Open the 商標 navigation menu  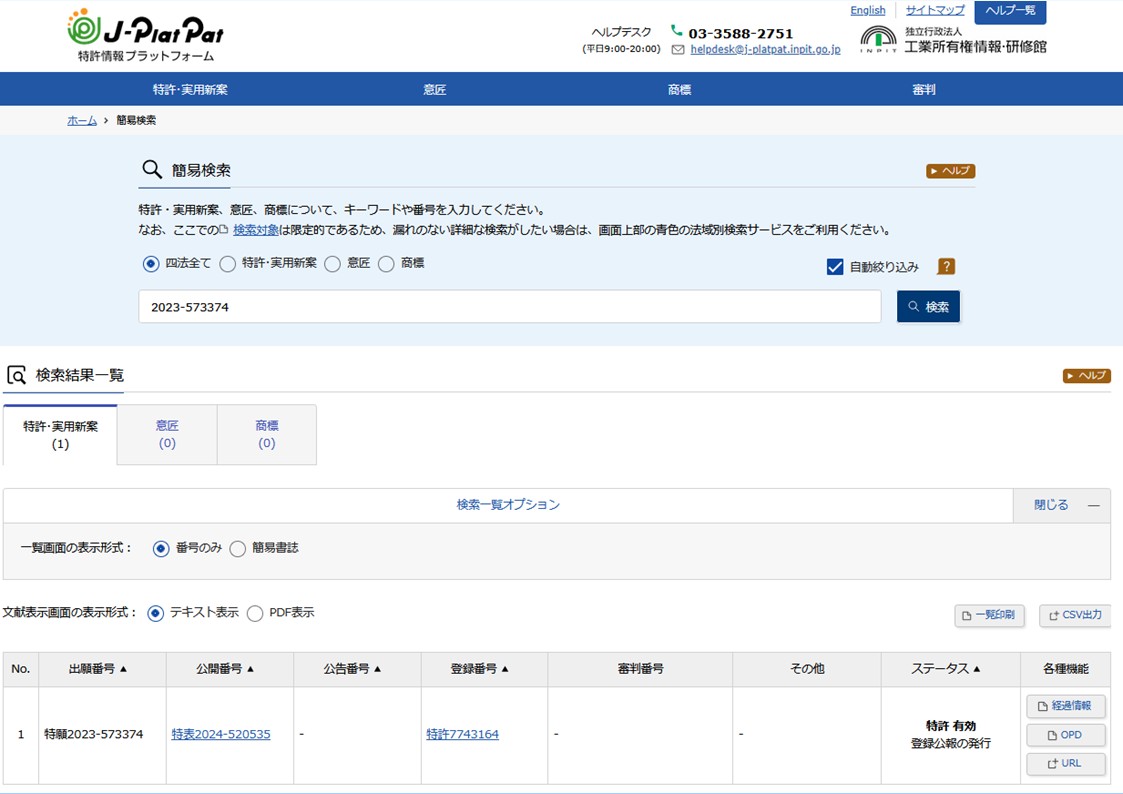pos(679,89)
